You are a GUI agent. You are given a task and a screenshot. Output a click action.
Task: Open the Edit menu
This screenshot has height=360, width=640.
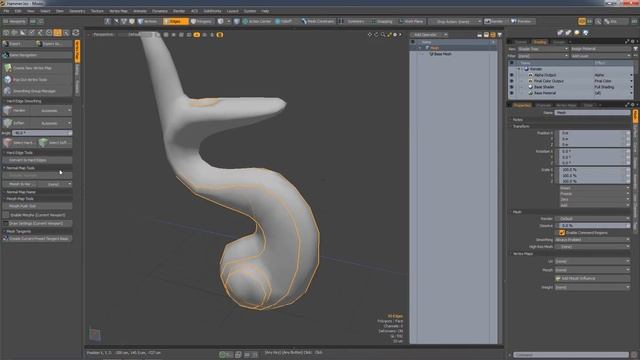pyautogui.click(x=18, y=11)
